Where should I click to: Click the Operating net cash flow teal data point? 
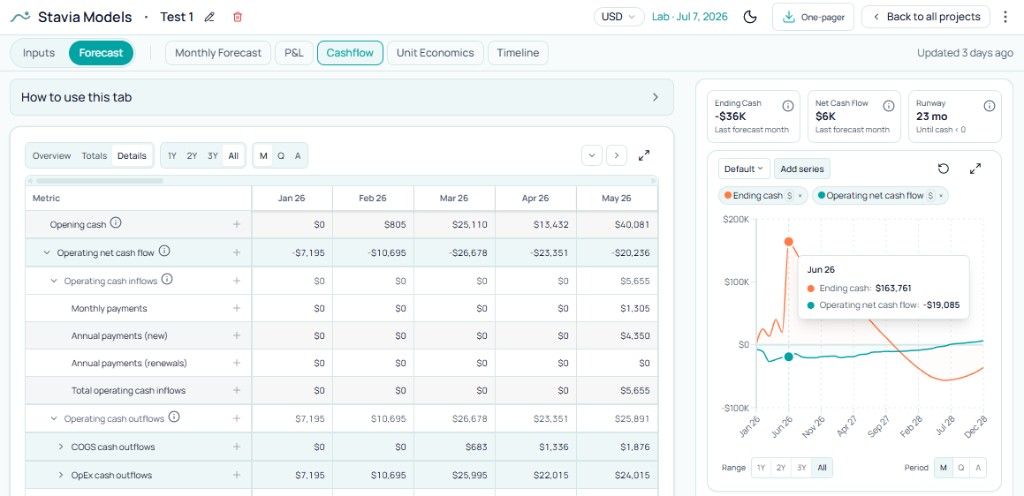tap(788, 356)
